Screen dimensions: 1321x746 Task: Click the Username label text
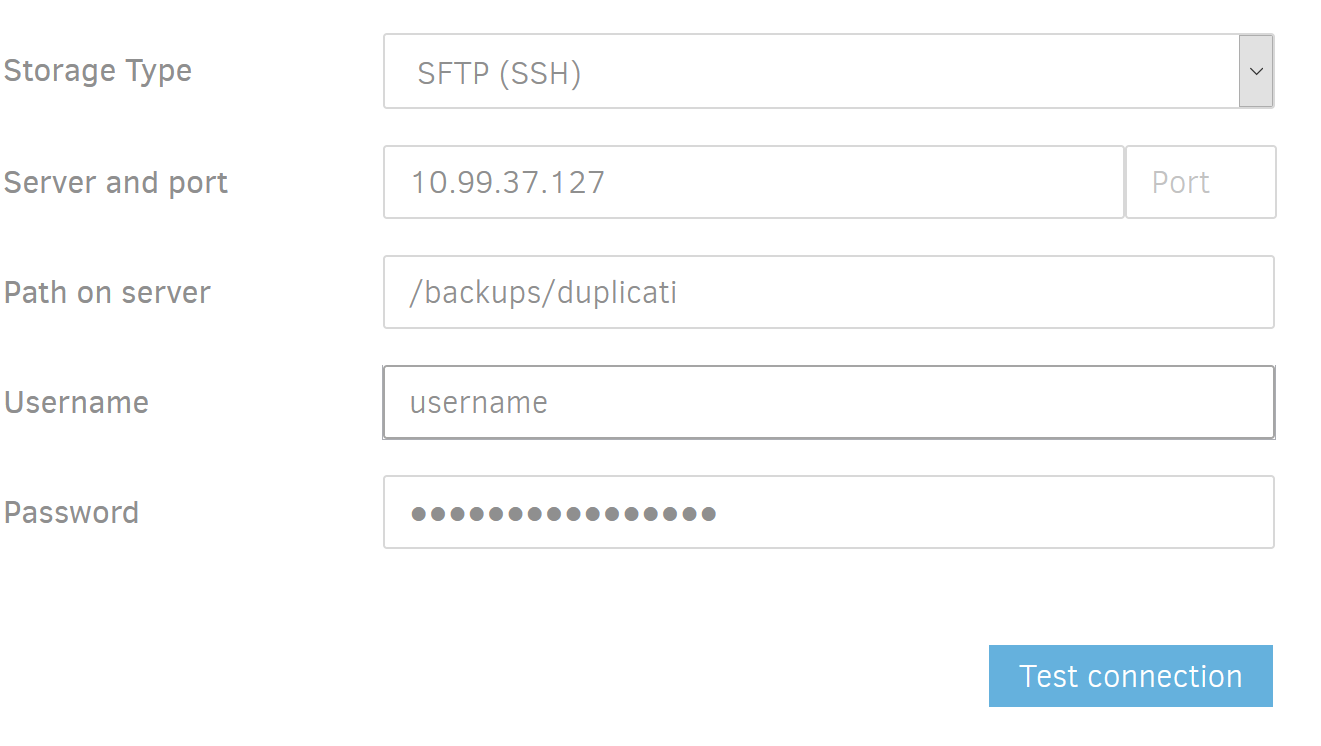coord(76,403)
